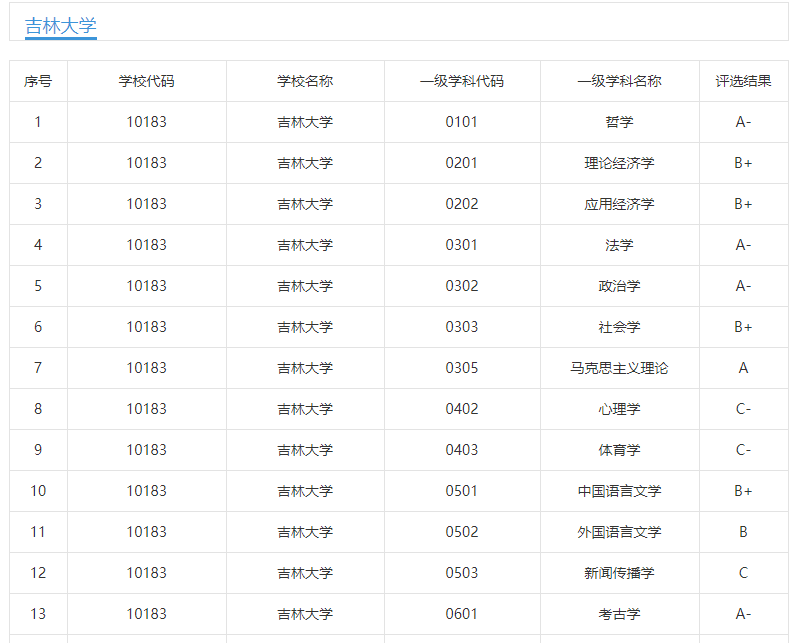Click the A- result for 哲学
Screen dimensions: 801x643
pos(743,122)
